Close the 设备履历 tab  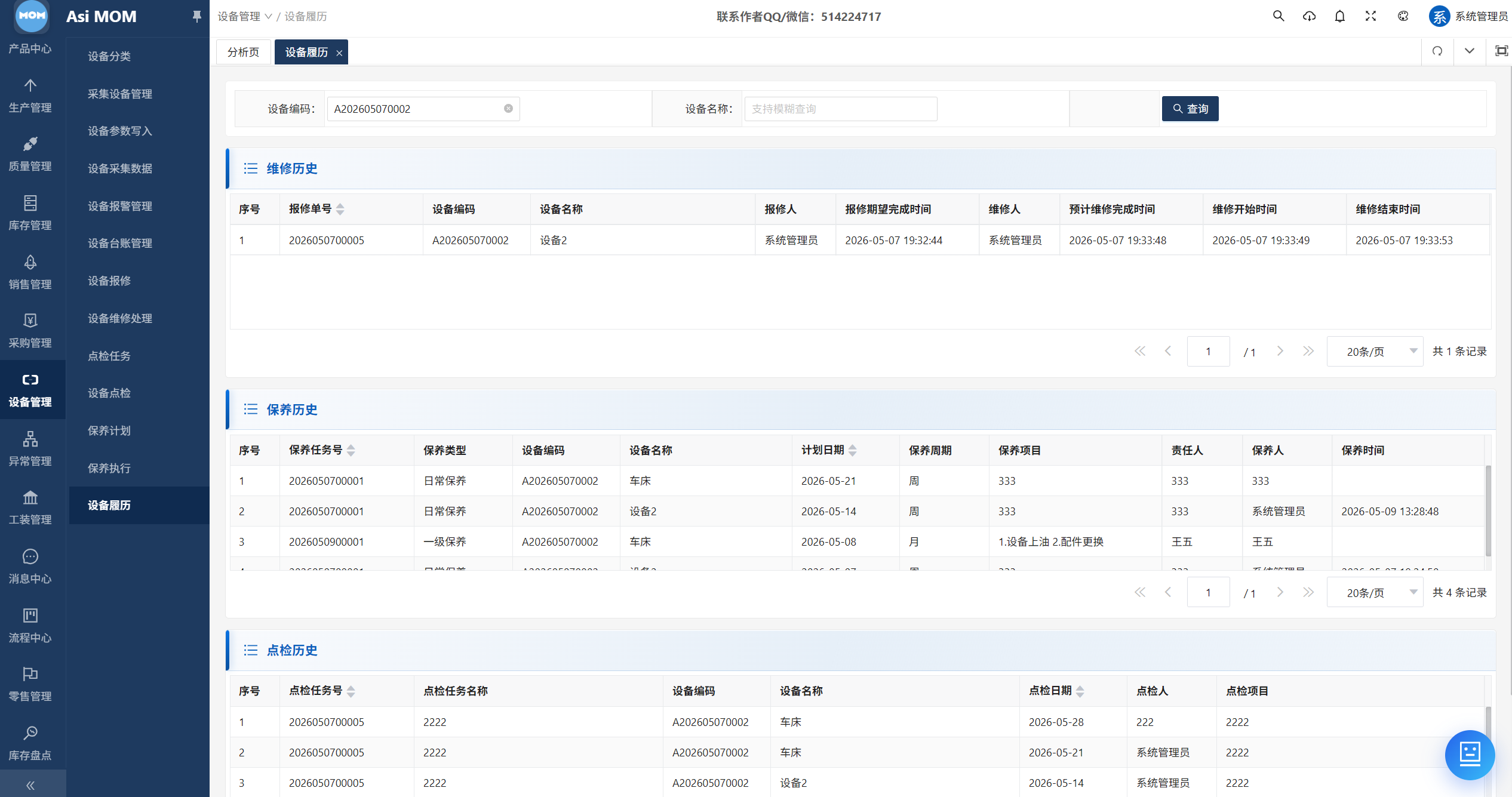(339, 53)
